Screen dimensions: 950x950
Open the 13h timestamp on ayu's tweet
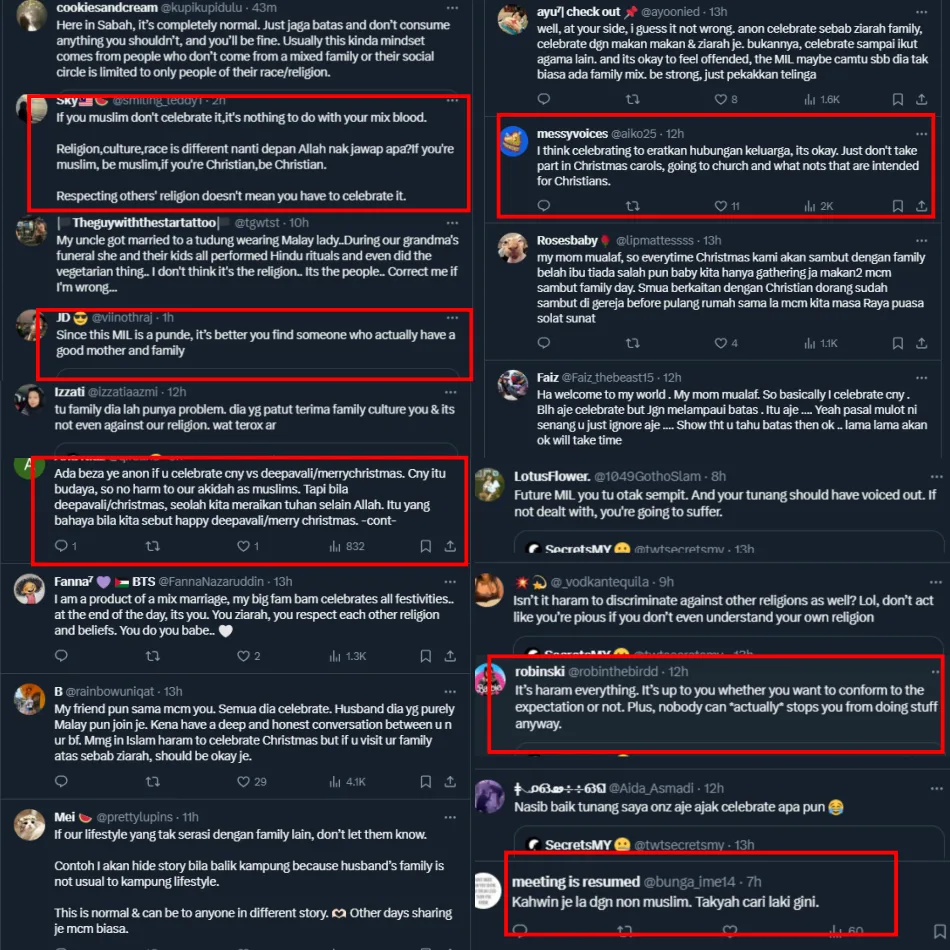[718, 12]
